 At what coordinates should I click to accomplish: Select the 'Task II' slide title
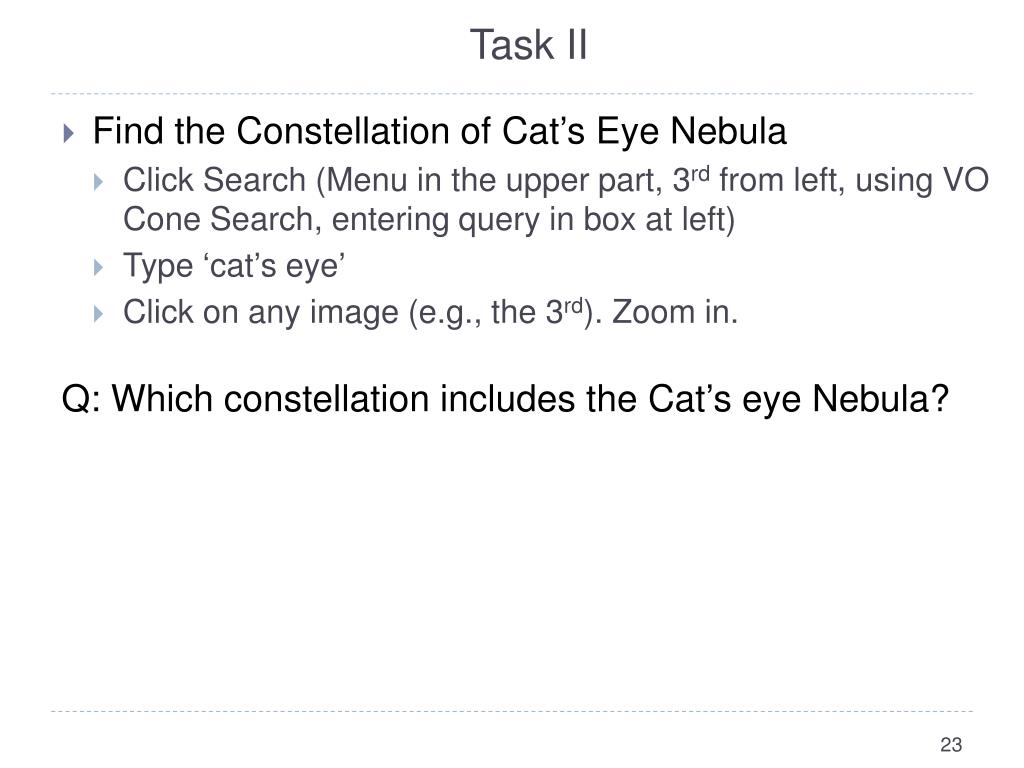click(528, 44)
